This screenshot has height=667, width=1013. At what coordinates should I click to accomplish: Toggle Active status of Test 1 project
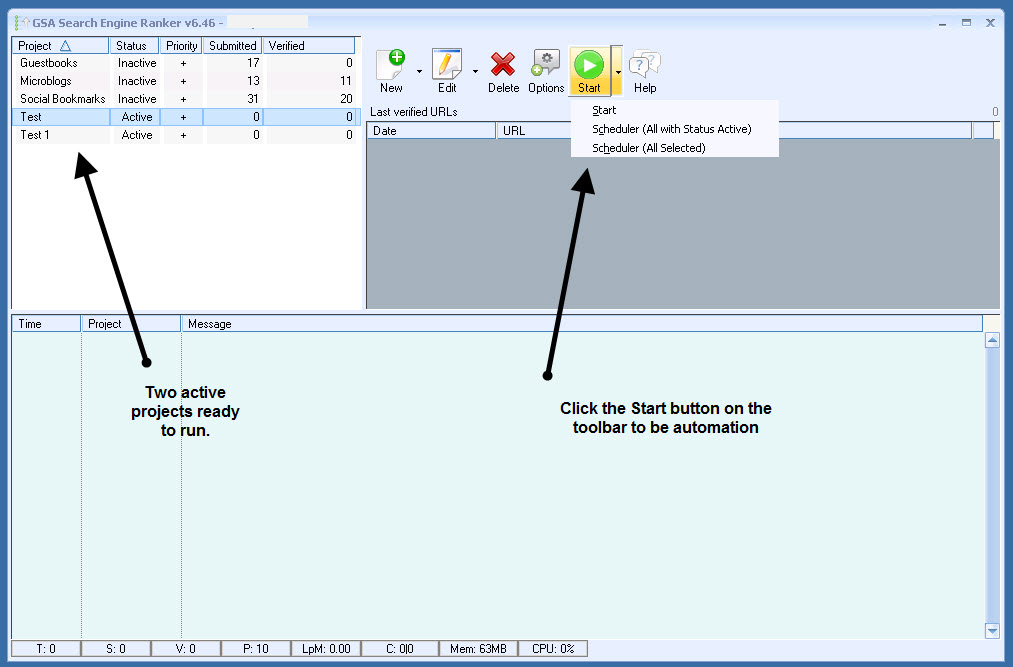pyautogui.click(x=137, y=135)
